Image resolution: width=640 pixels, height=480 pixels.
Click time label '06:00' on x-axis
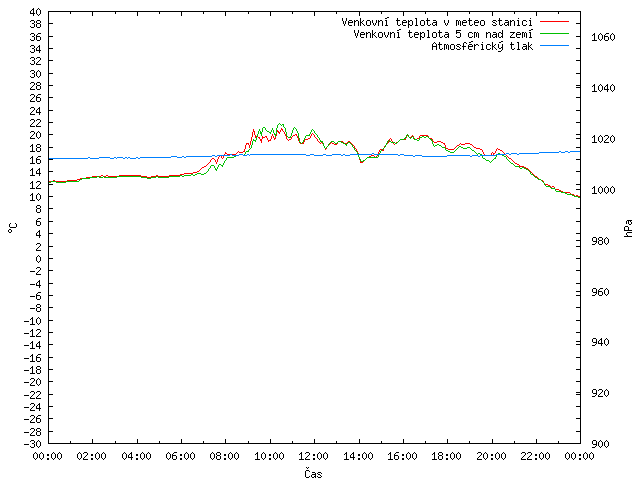[x=180, y=456]
